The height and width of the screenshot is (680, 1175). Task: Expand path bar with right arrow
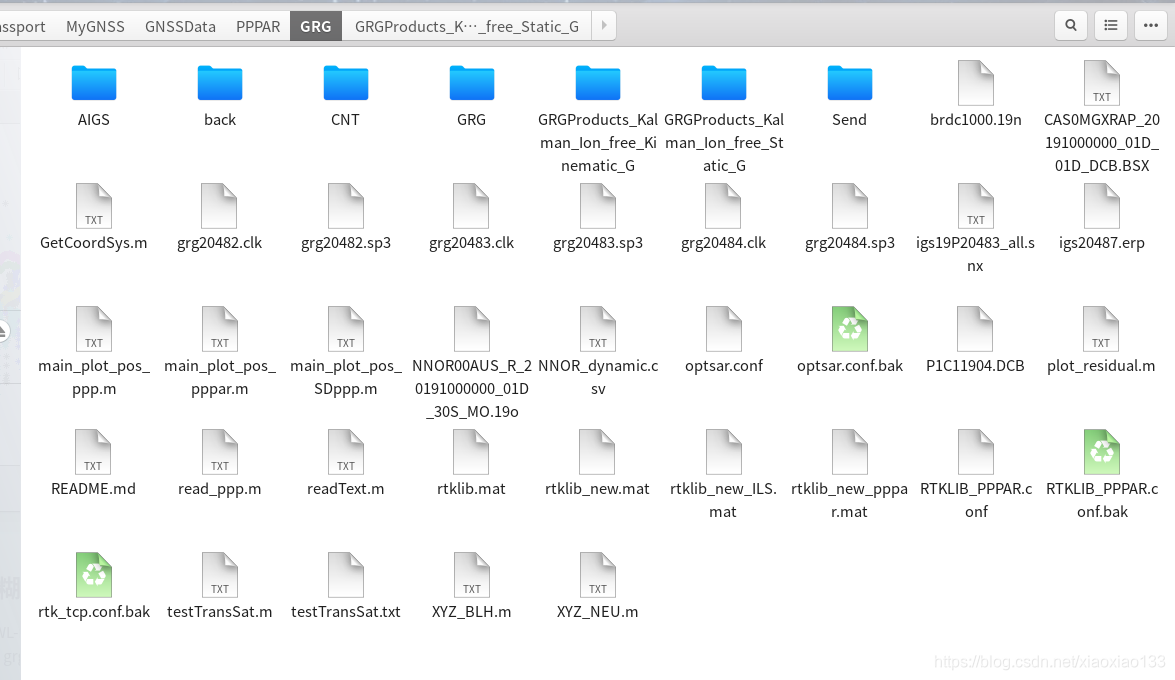click(604, 25)
